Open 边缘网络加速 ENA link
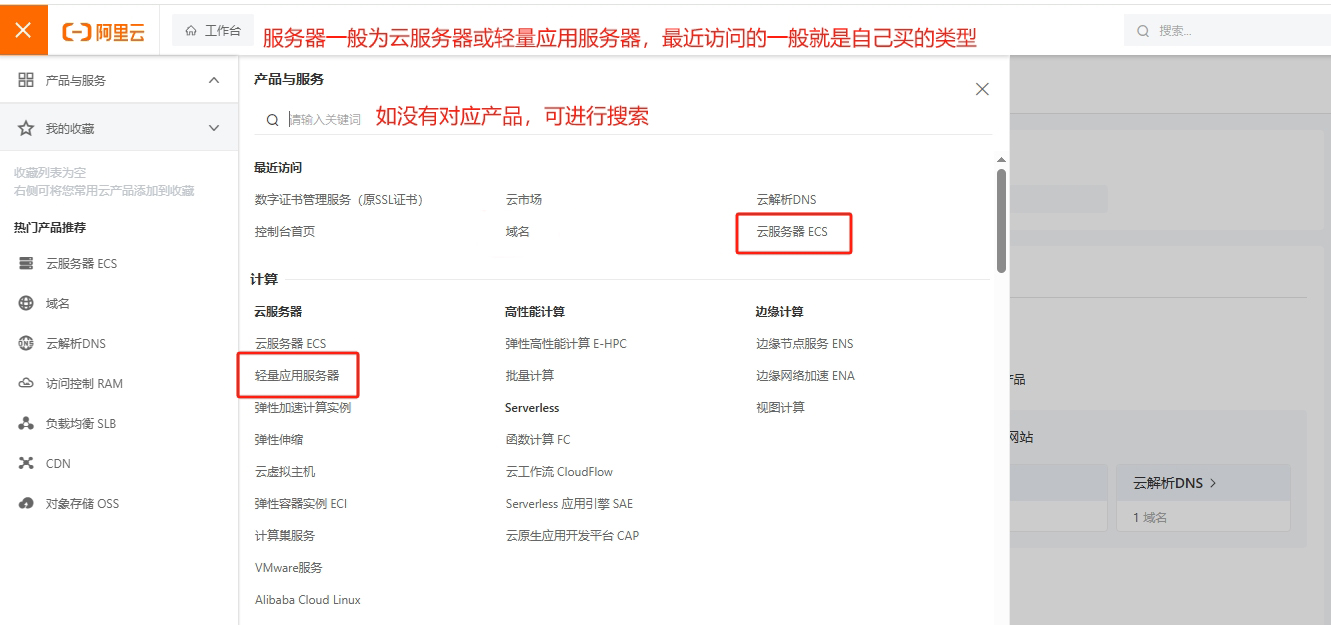This screenshot has width=1331, height=625. (806, 376)
